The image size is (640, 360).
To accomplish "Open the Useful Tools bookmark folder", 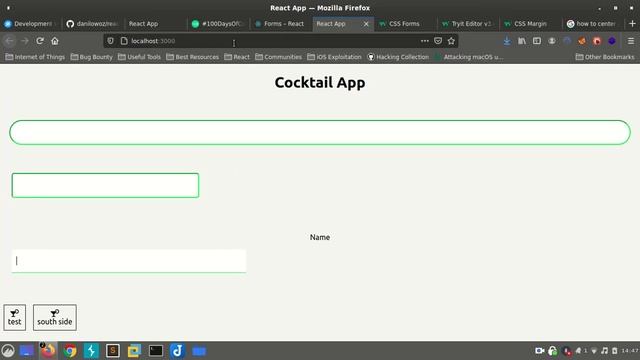I will (x=139, y=57).
